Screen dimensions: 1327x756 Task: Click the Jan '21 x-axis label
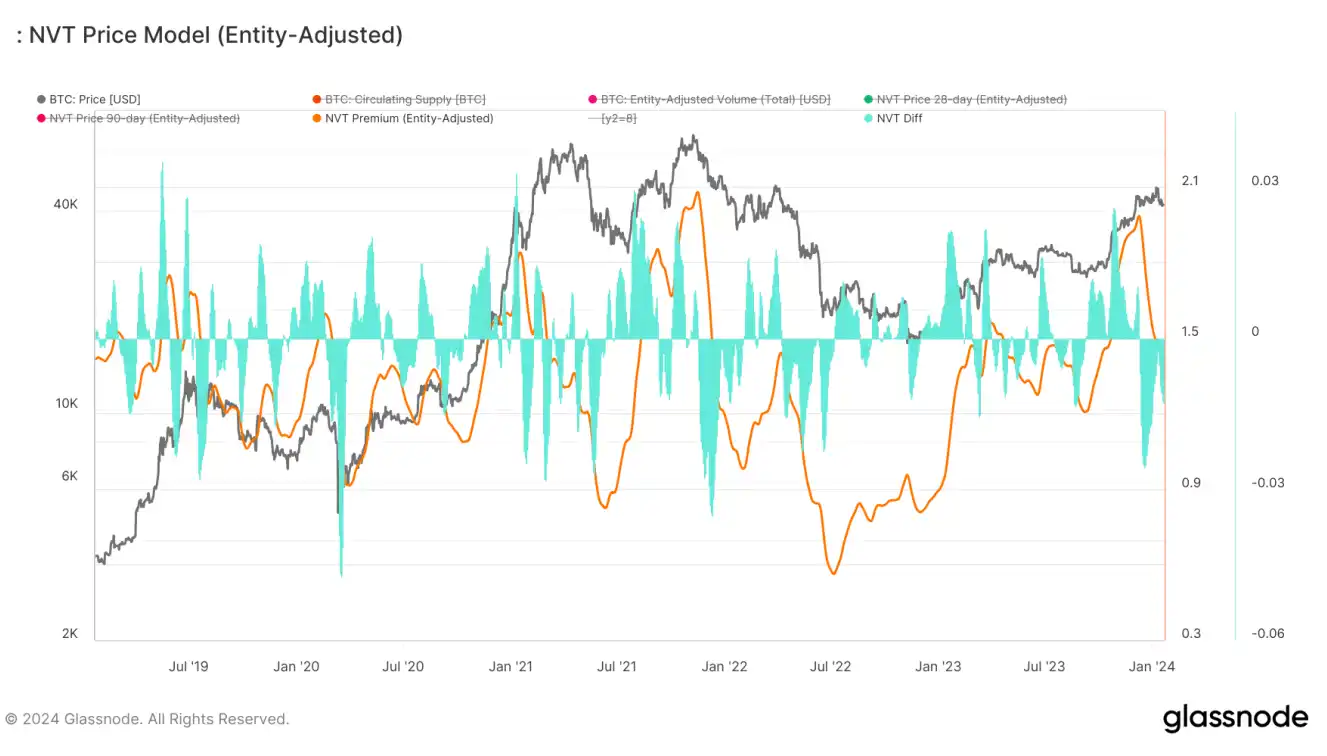[511, 666]
